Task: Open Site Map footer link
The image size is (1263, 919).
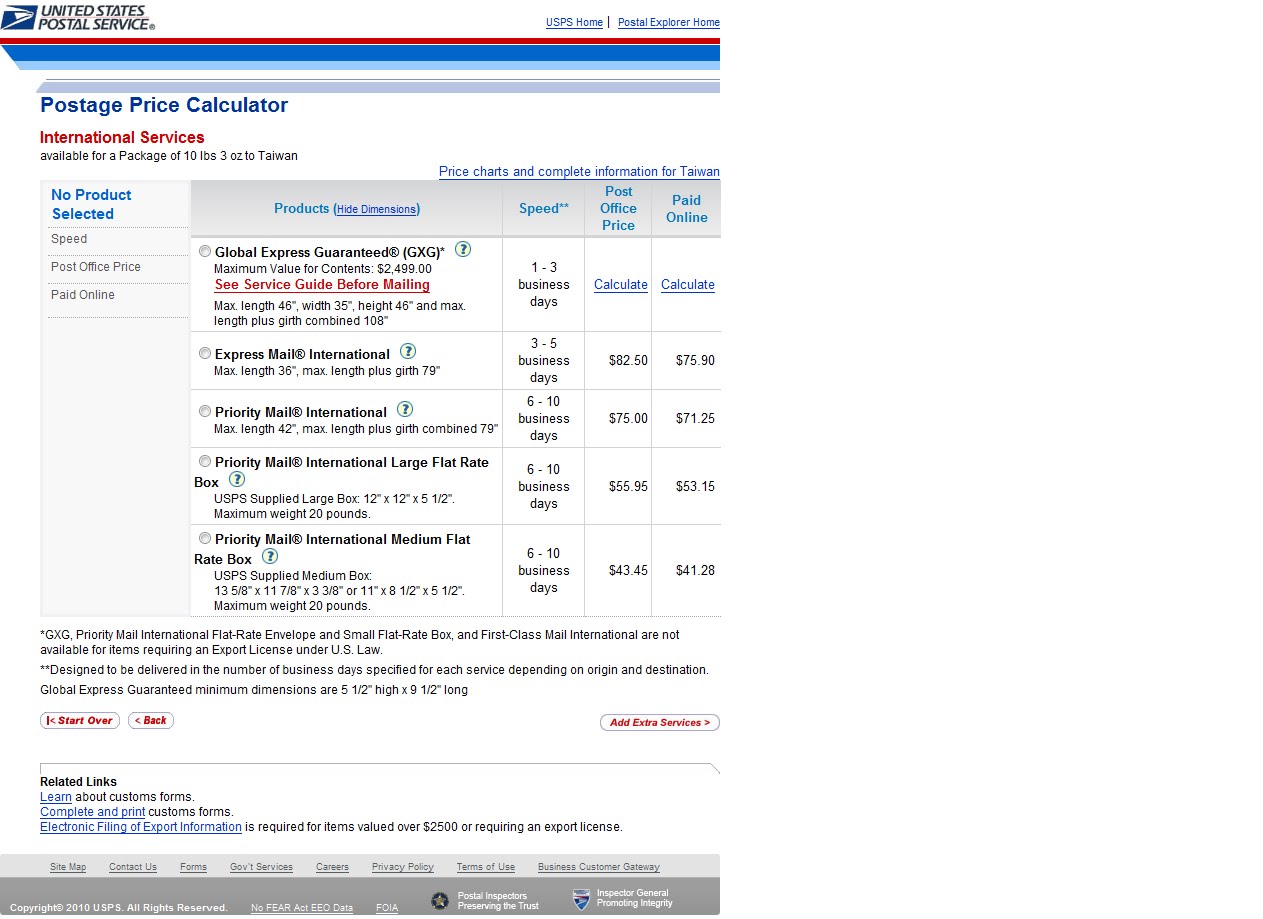Action: pyautogui.click(x=68, y=867)
